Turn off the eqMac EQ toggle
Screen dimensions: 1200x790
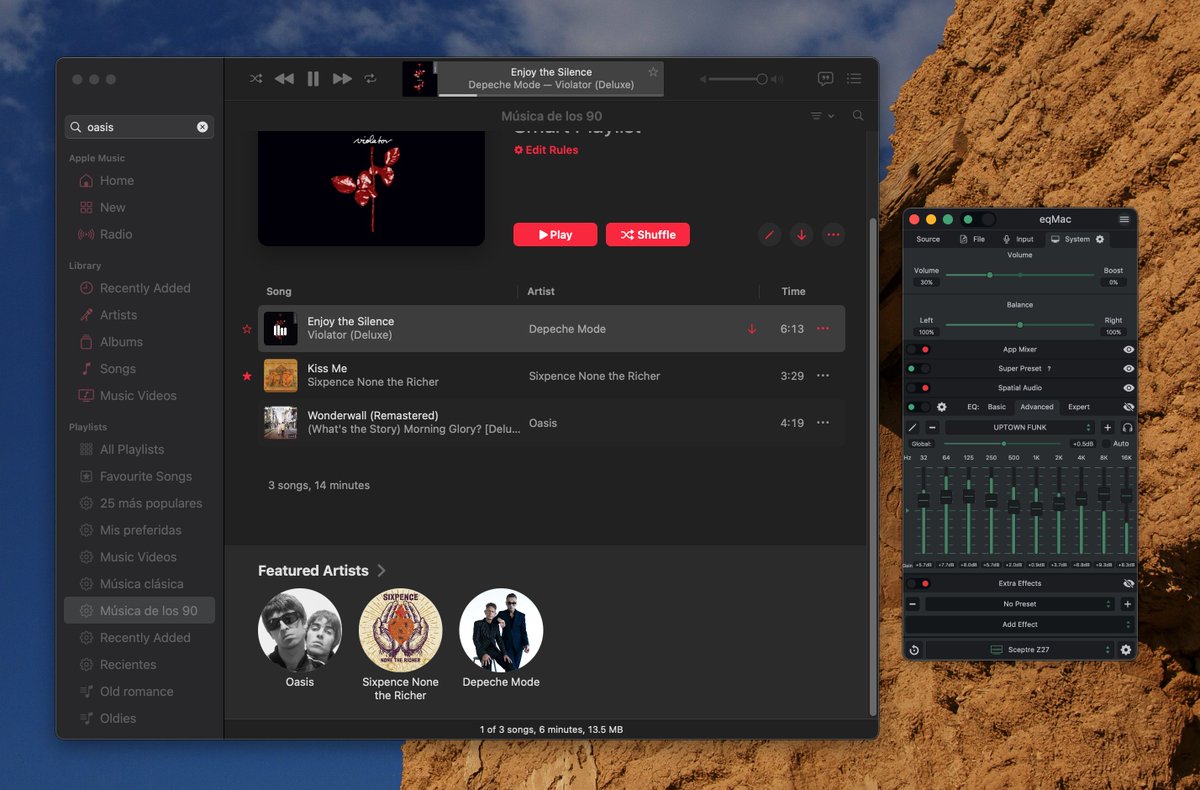coord(919,407)
